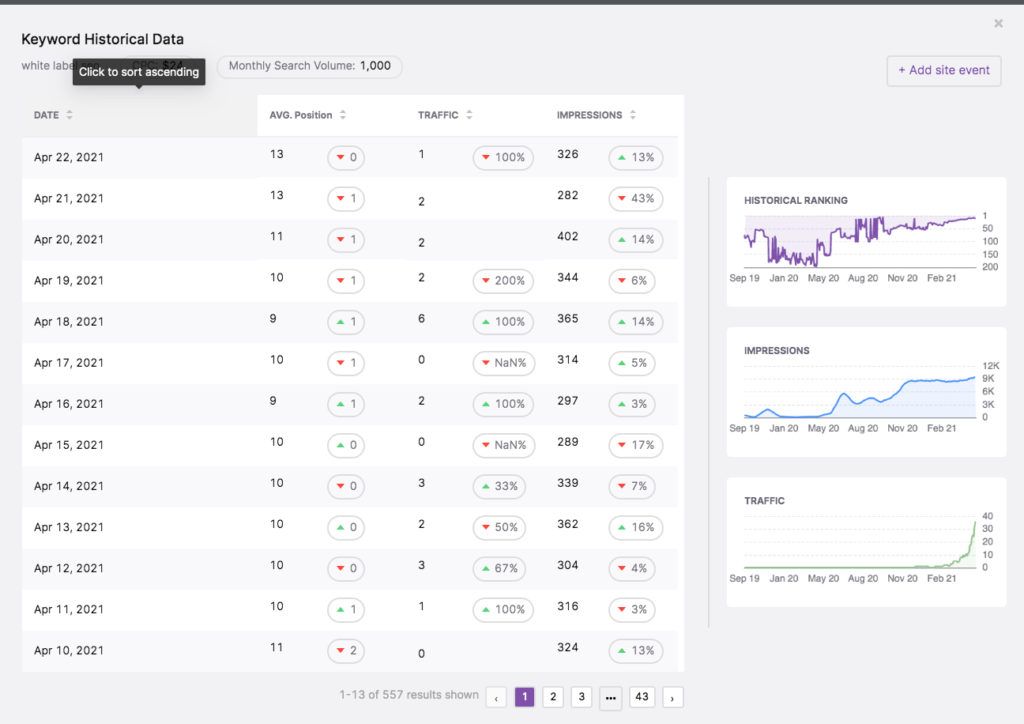Click the 5% impressions badge for Apr 17
The width and height of the screenshot is (1024, 724).
(x=632, y=363)
